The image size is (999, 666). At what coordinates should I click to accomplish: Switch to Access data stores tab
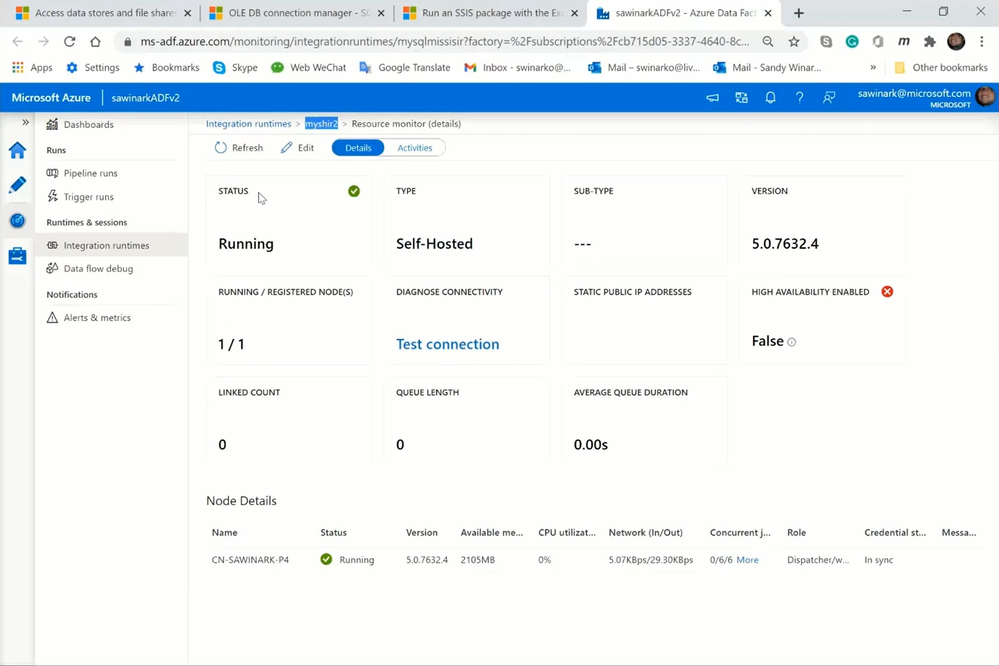(103, 13)
